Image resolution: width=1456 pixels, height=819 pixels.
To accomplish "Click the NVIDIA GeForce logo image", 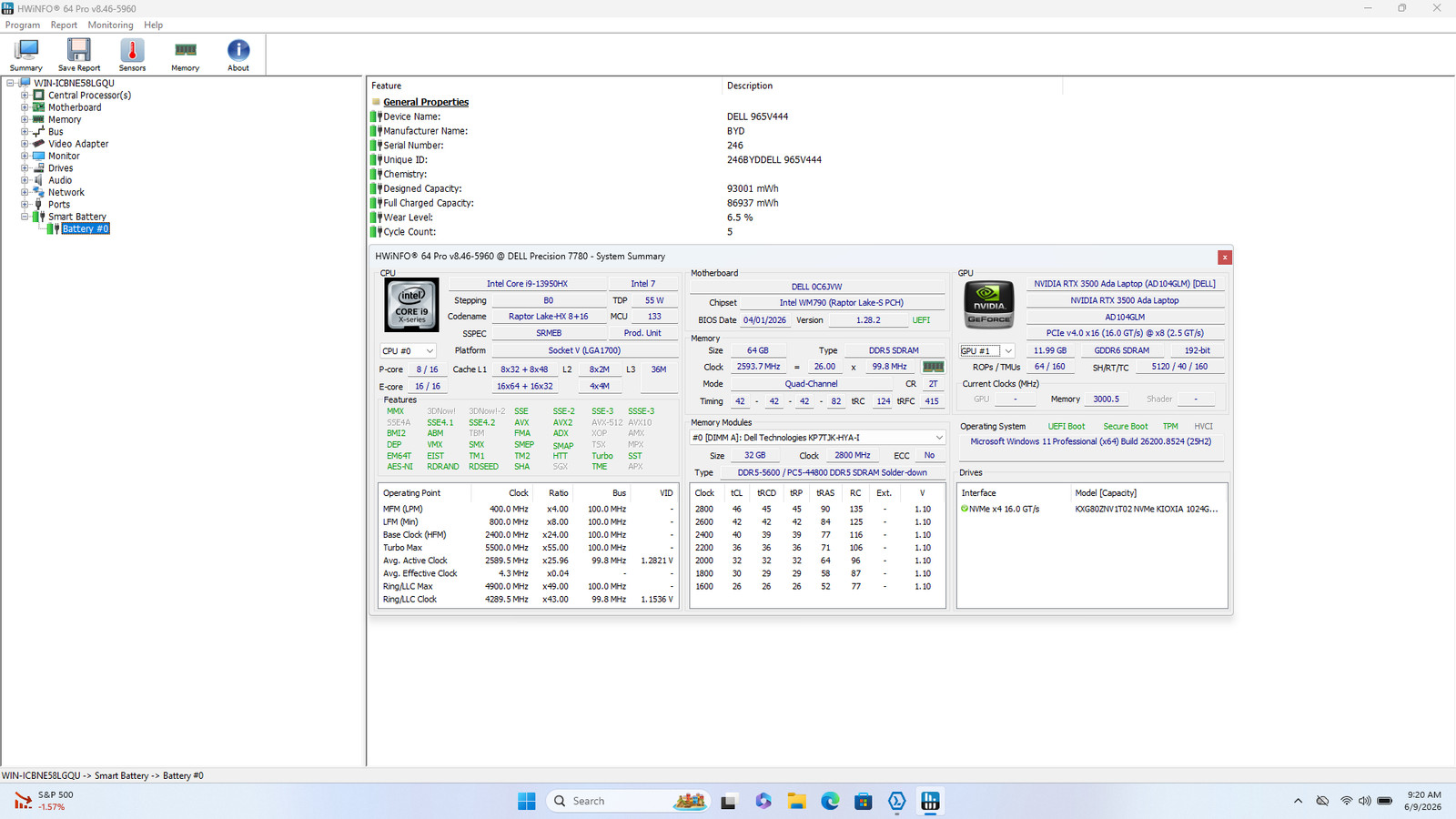I will coord(988,305).
